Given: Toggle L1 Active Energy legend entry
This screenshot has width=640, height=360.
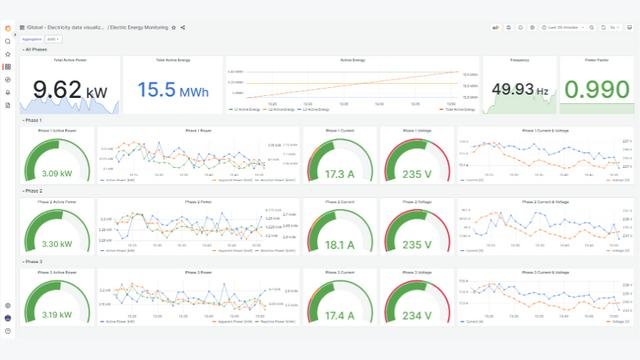Looking at the screenshot, I should tap(244, 109).
